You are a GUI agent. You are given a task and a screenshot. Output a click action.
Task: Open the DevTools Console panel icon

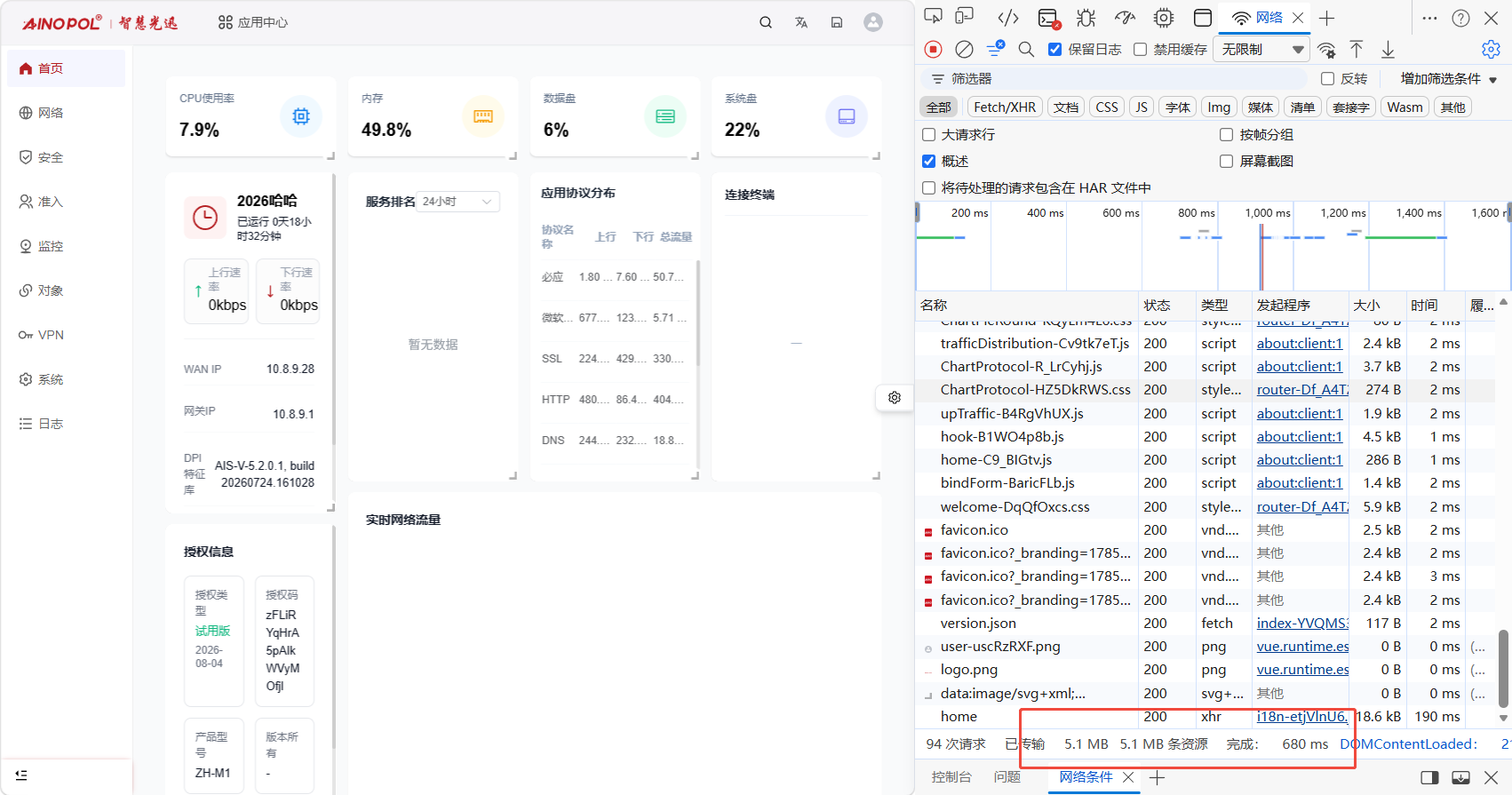(x=1048, y=18)
